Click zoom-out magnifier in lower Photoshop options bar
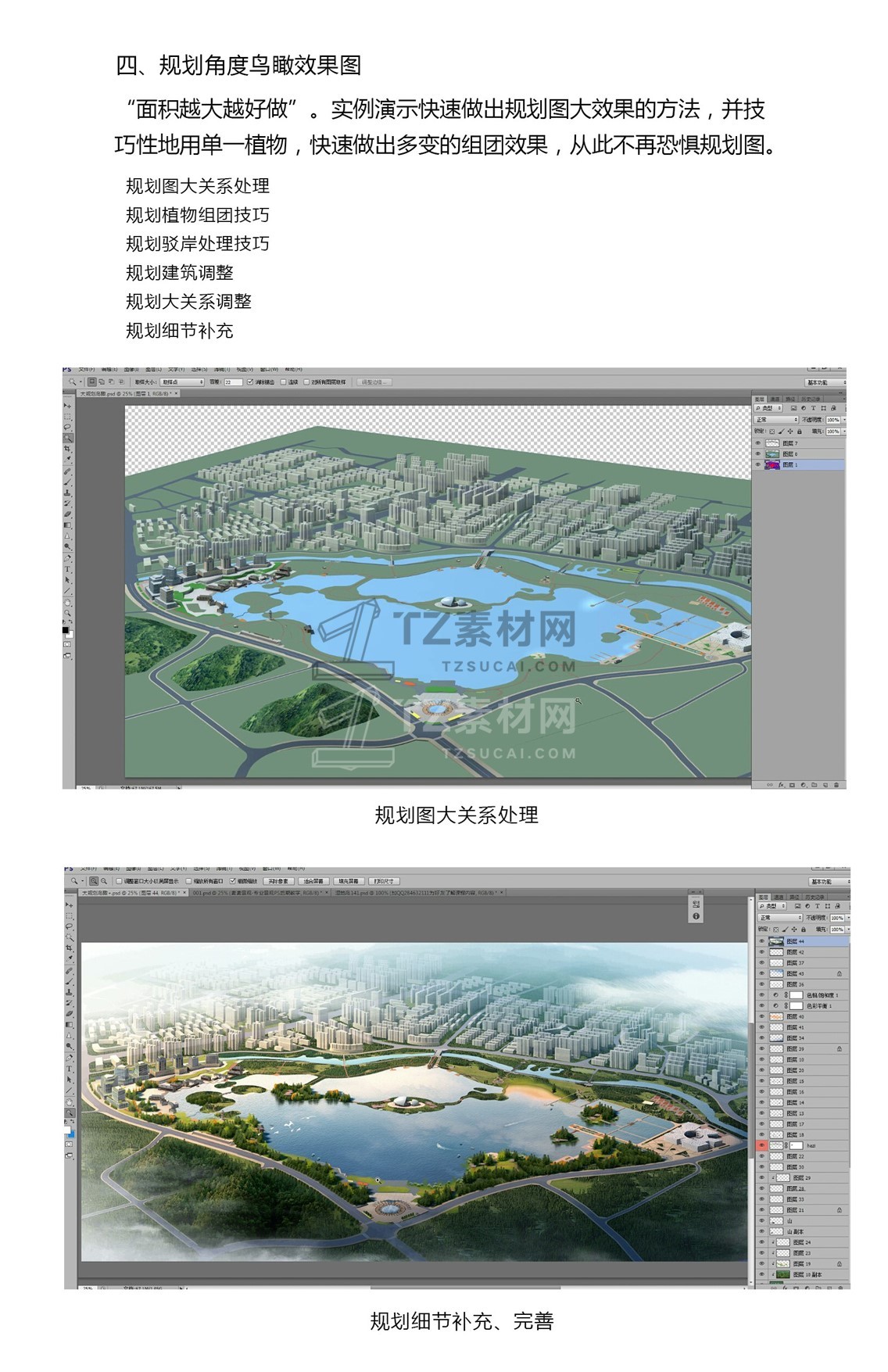The height and width of the screenshot is (1372, 888). pos(104,880)
